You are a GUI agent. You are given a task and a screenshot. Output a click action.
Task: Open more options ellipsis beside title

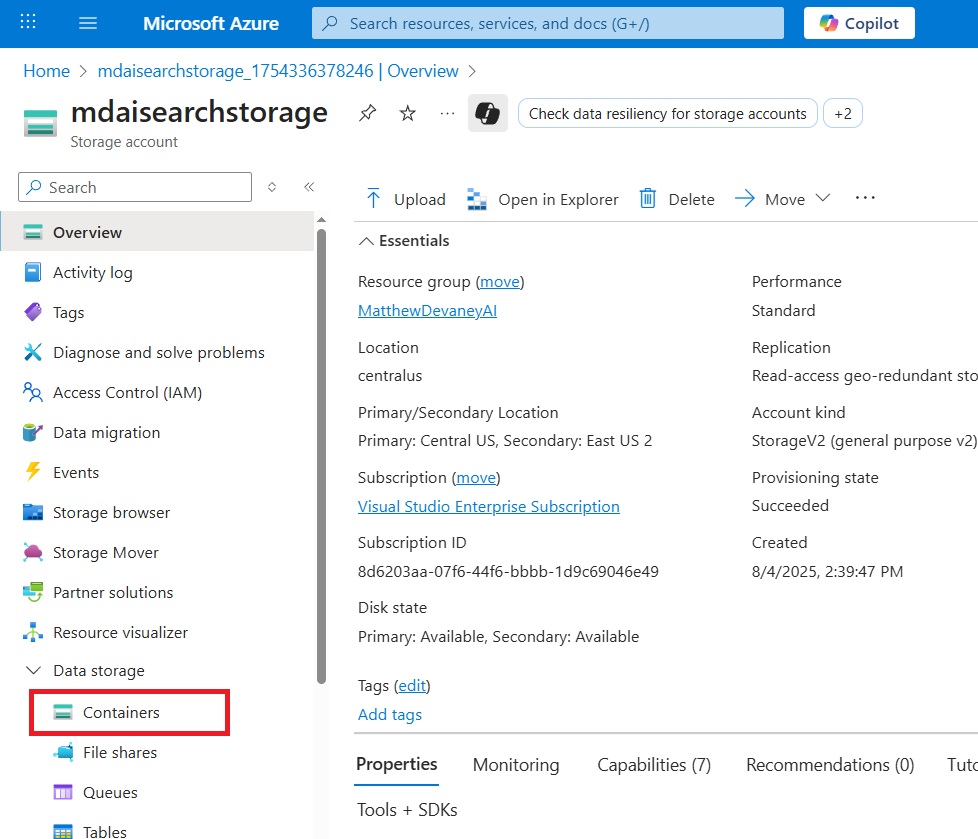[x=447, y=114]
